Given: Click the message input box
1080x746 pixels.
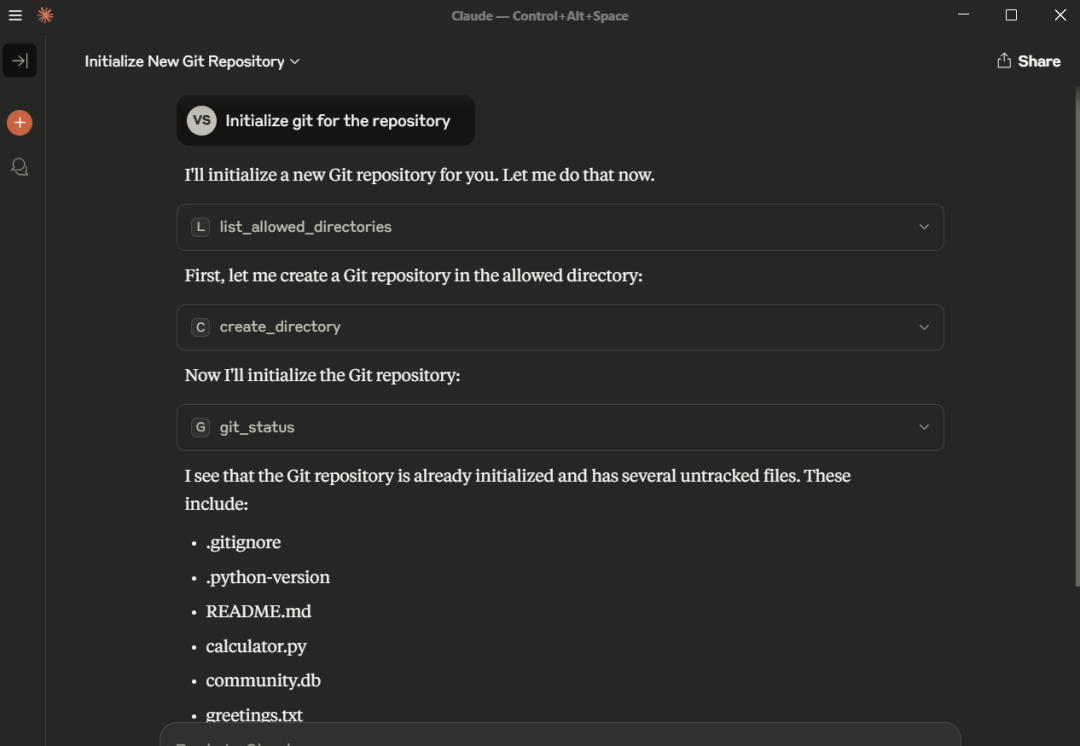Looking at the screenshot, I should [560, 736].
